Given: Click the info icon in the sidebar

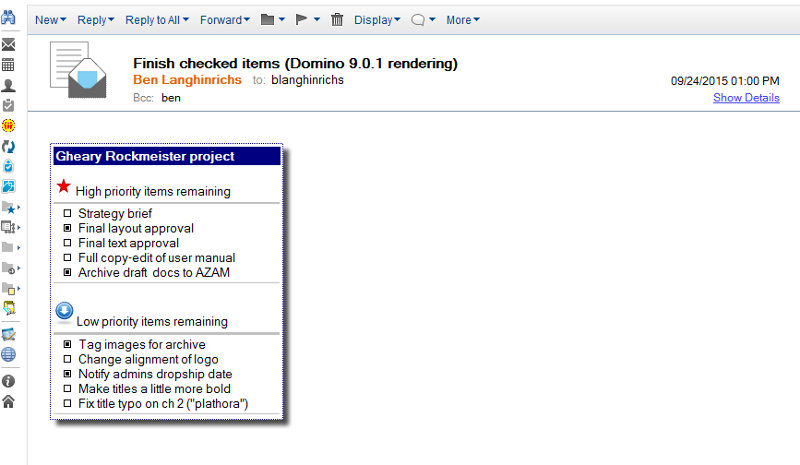Looking at the screenshot, I should pos(8,381).
